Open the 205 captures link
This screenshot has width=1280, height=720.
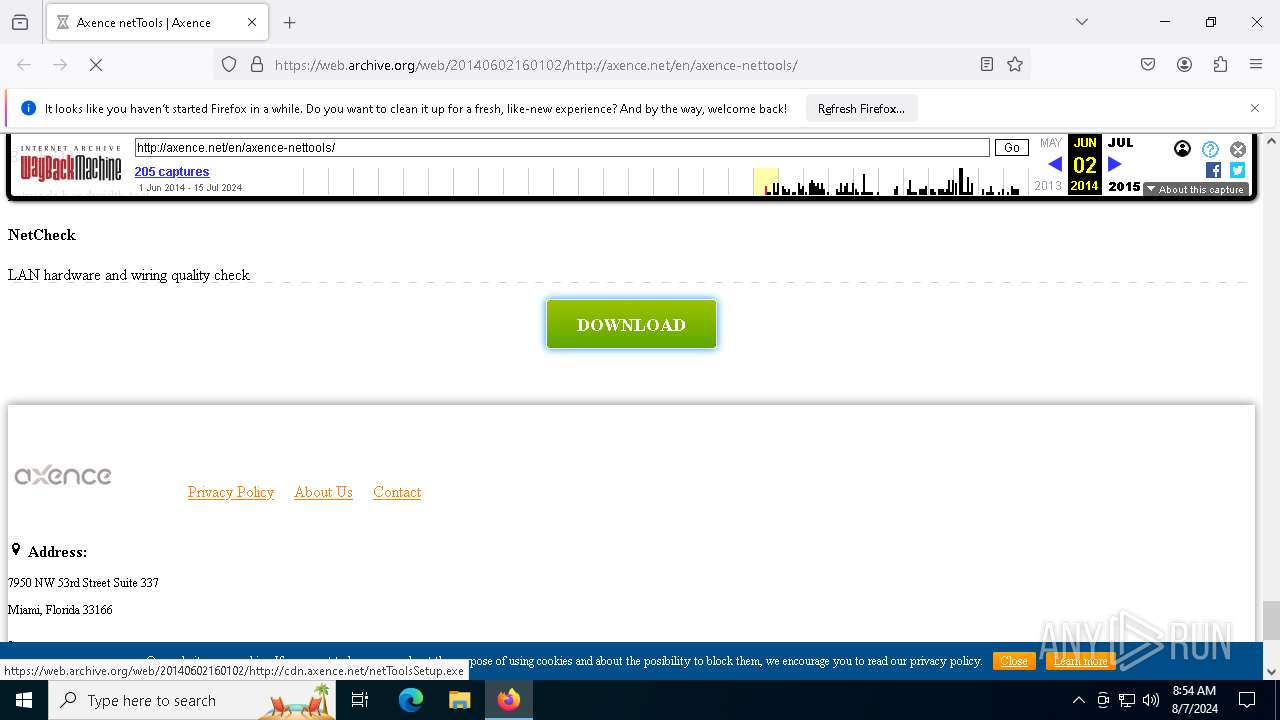[x=172, y=172]
